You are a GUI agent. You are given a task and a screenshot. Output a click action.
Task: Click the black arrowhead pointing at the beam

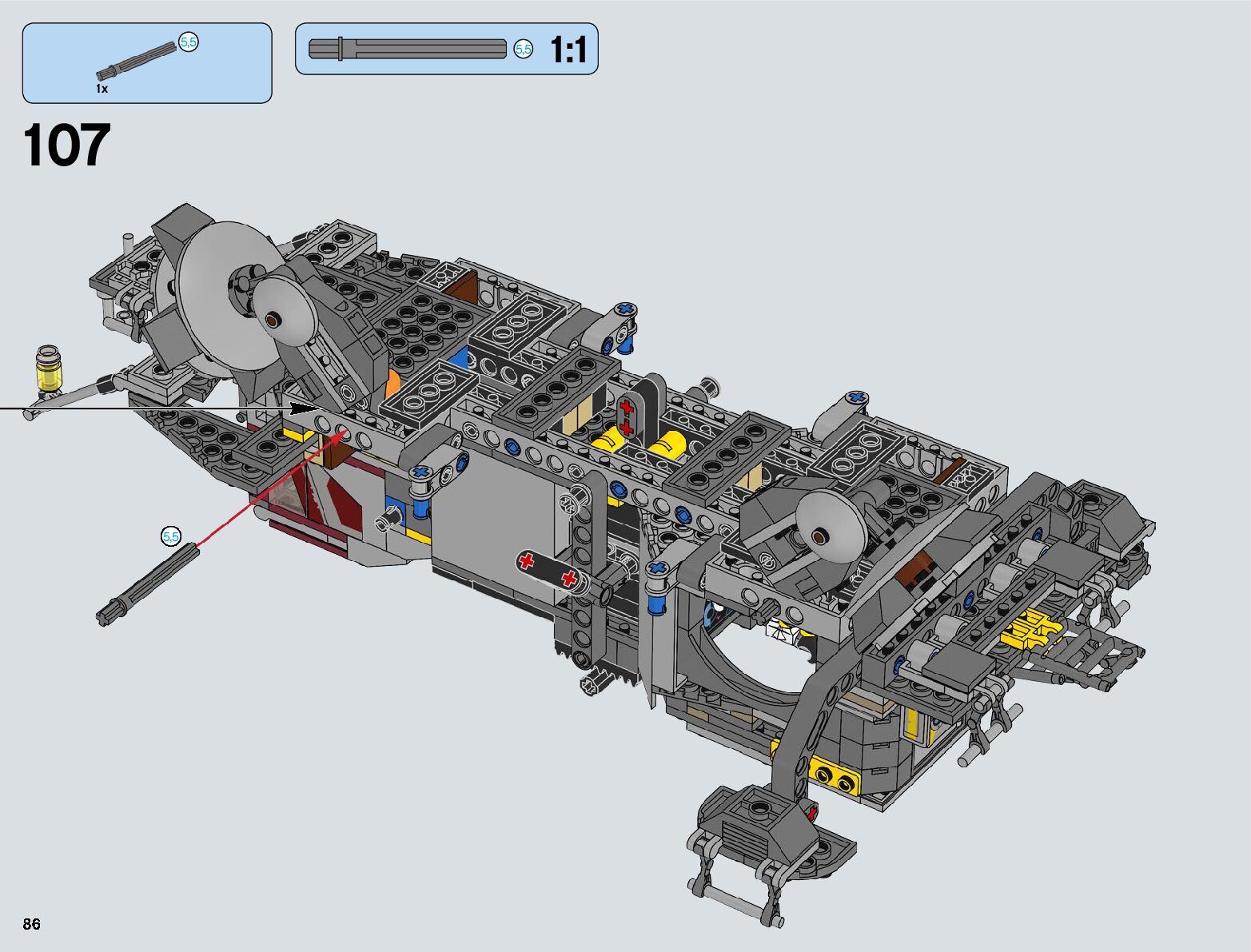pos(304,408)
